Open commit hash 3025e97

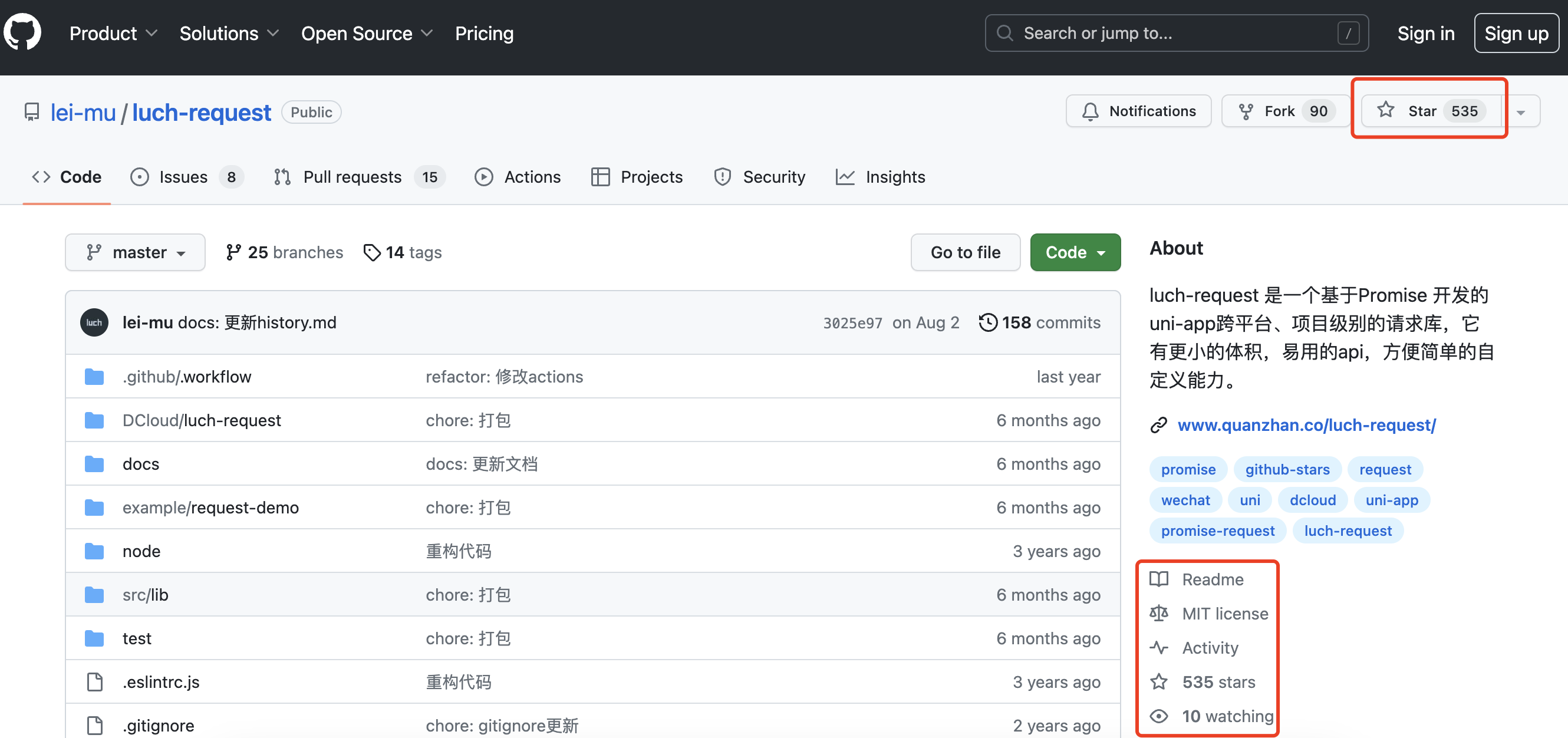coord(852,322)
